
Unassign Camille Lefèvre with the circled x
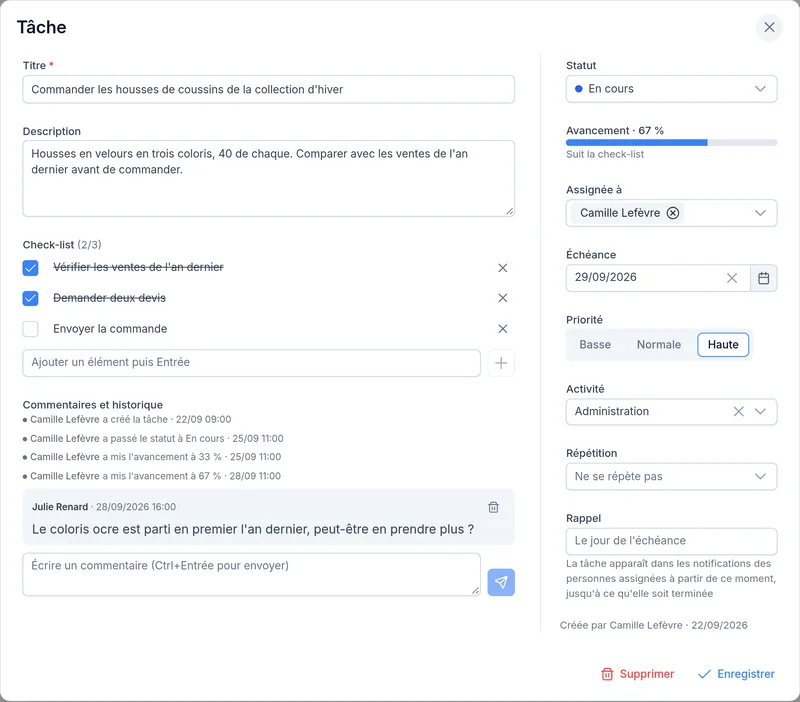(x=673, y=213)
